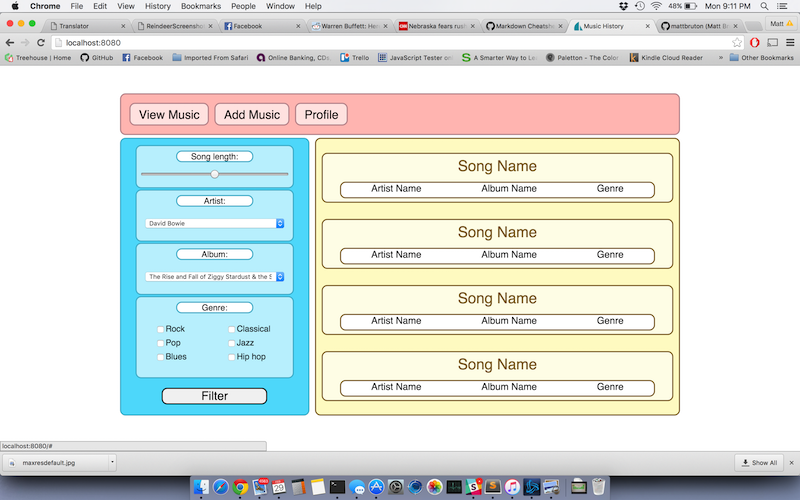Open the Trash in the dock
The height and width of the screenshot is (500, 800).
click(598, 487)
